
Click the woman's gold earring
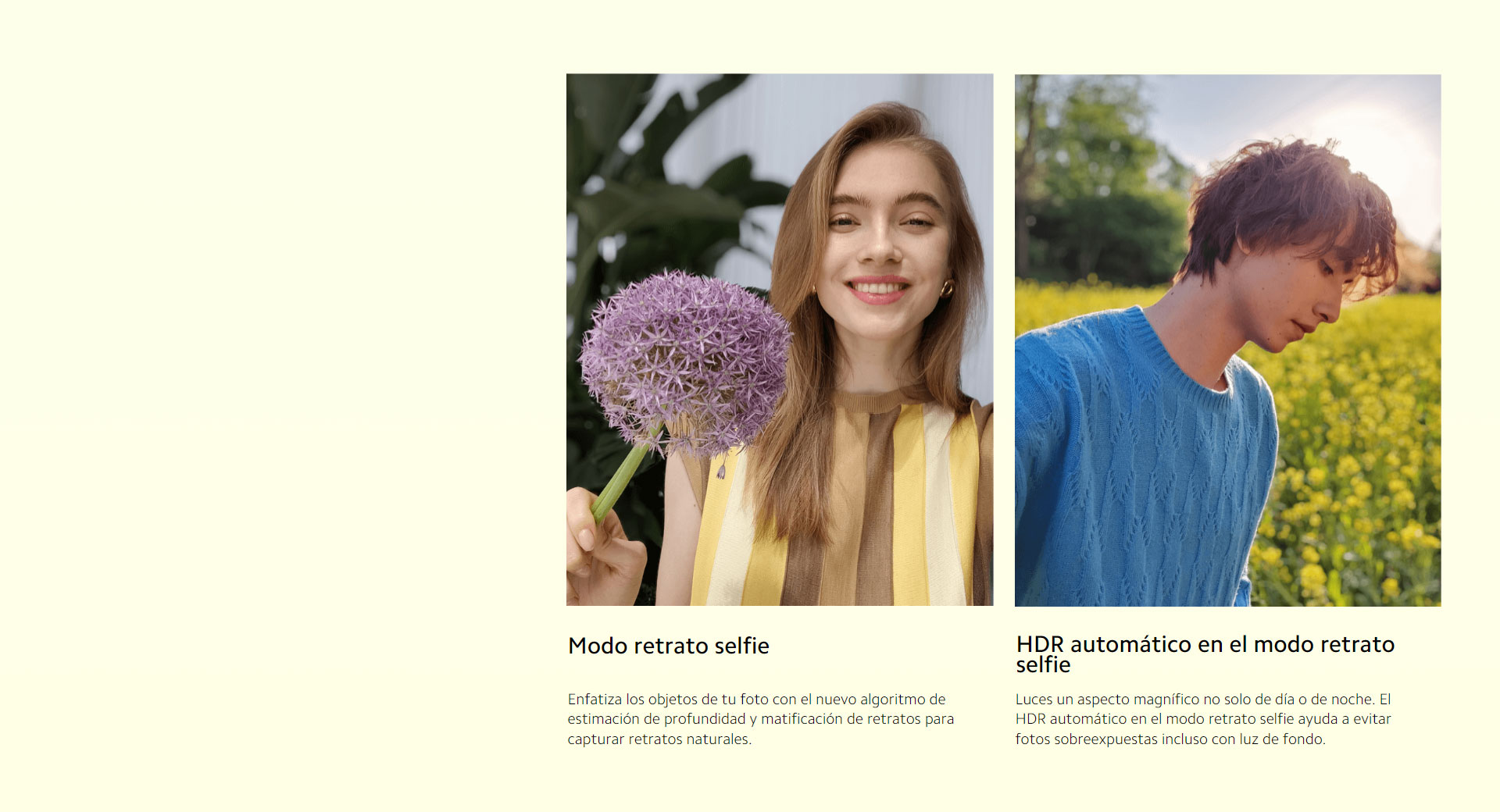(947, 290)
